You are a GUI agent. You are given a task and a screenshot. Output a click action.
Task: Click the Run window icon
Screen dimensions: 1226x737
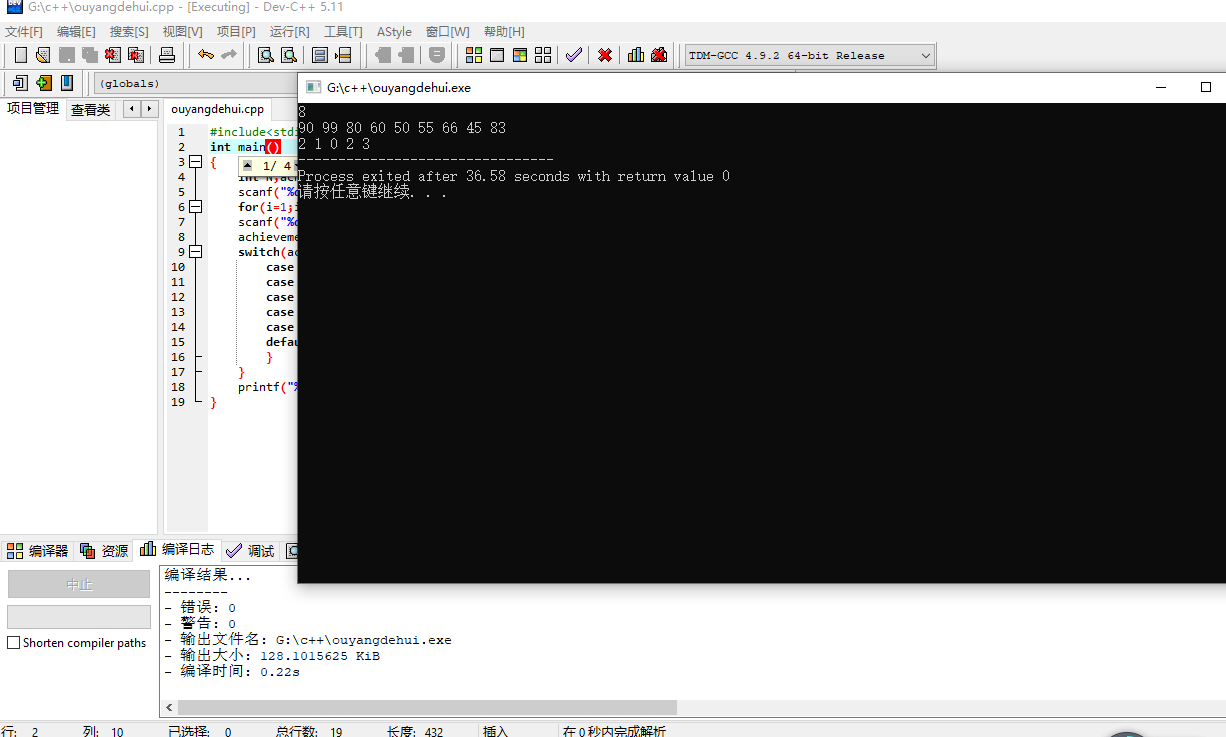point(497,55)
